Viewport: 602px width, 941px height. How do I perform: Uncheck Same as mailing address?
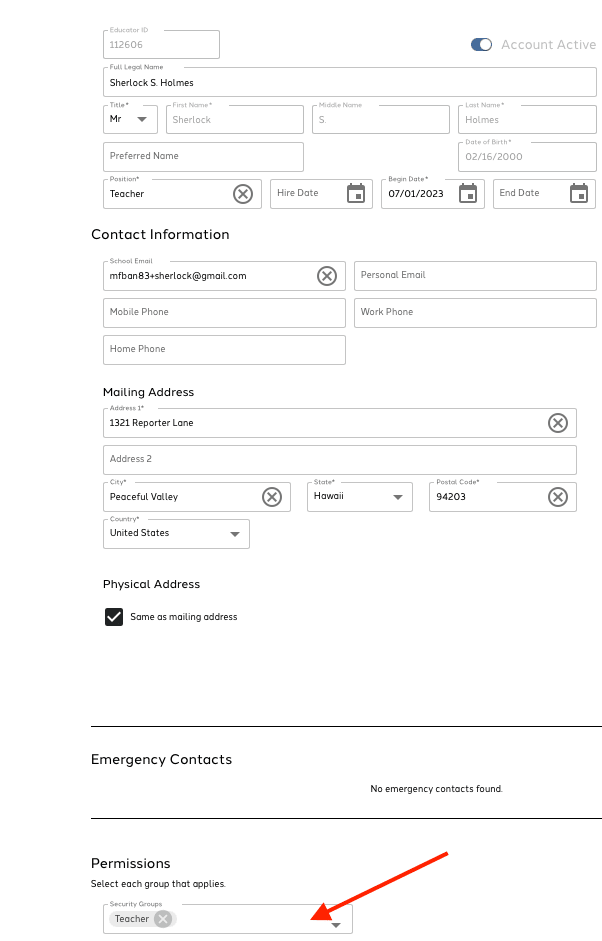[114, 617]
